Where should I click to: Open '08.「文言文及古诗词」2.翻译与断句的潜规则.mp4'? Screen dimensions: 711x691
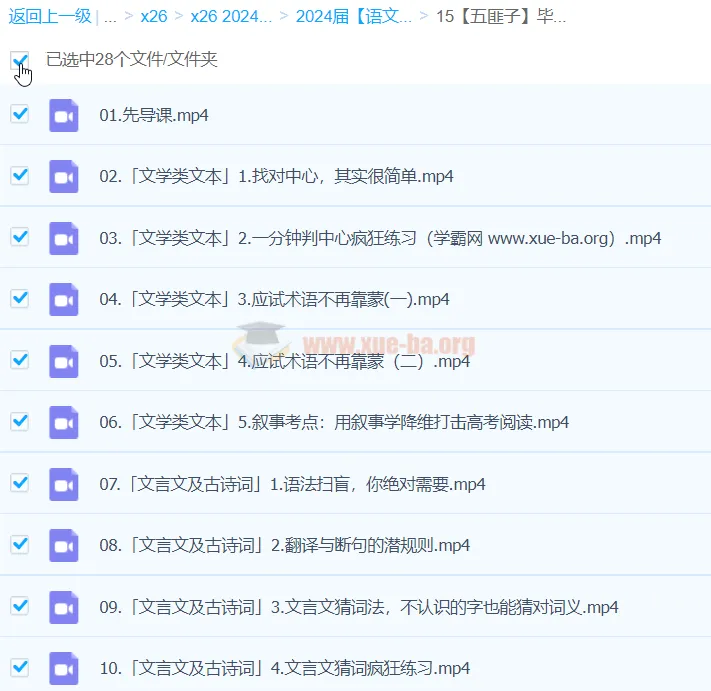285,545
